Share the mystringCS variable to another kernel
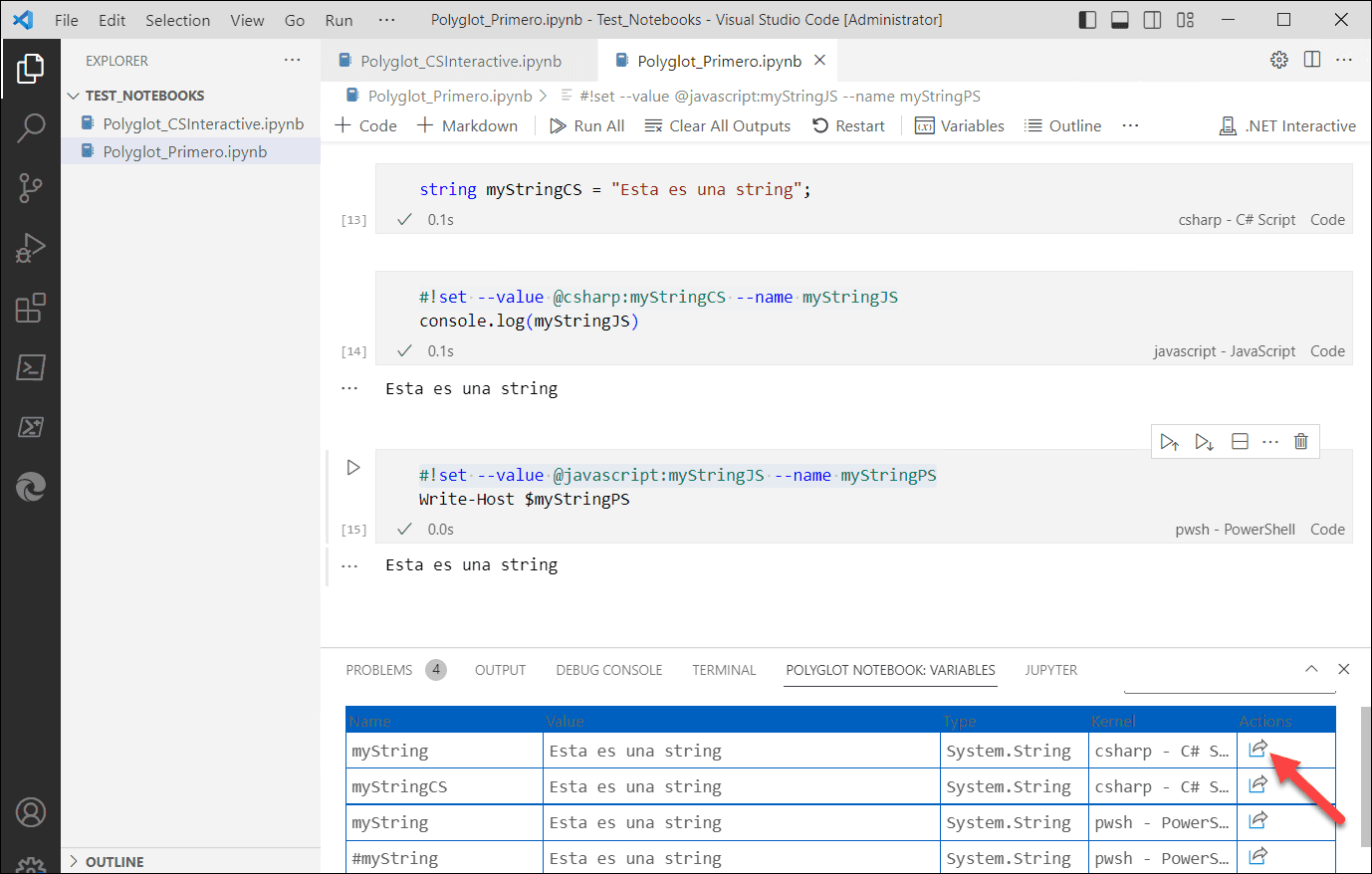 [1258, 784]
